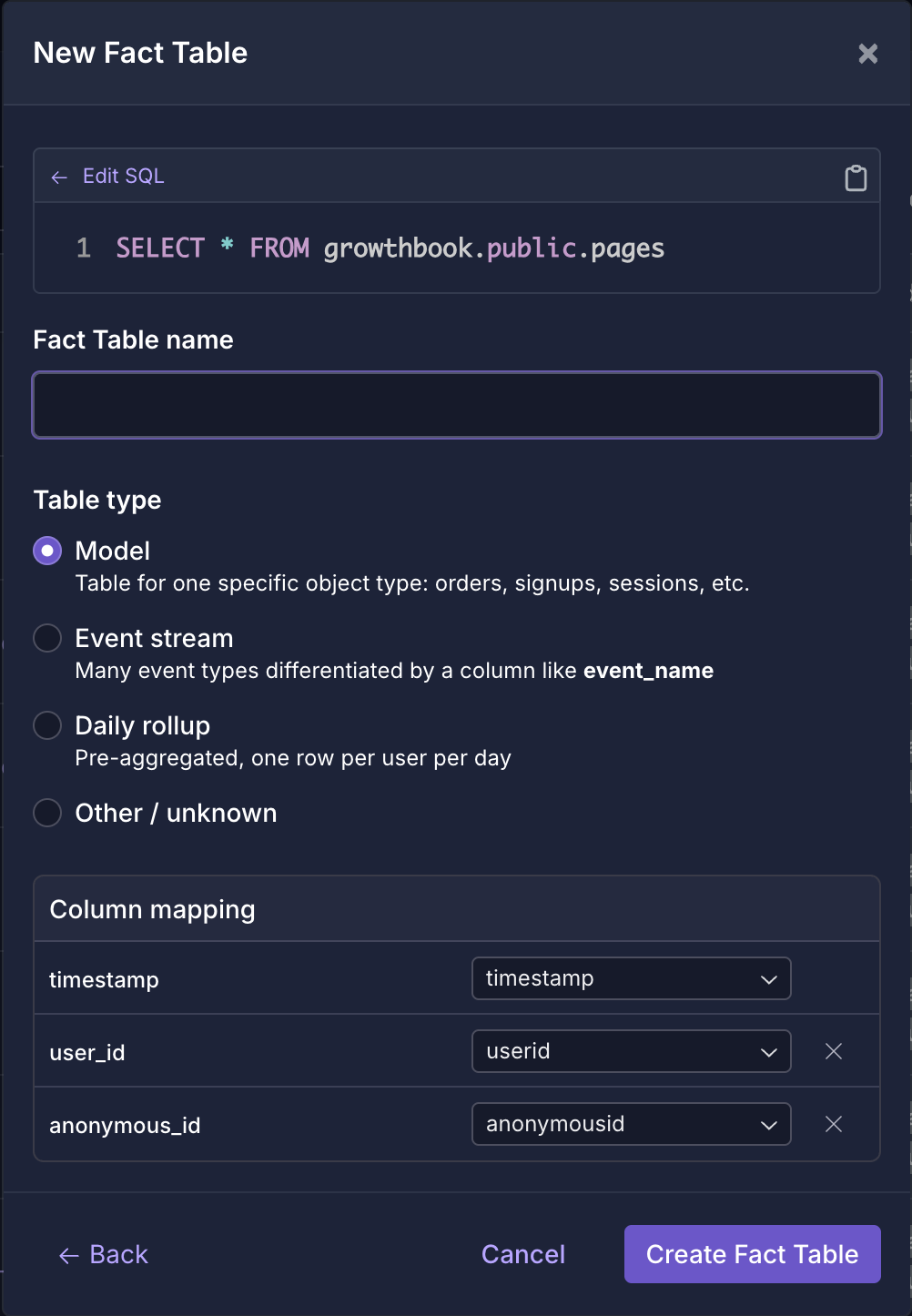912x1316 pixels.
Task: Close the New Fact Table dialog
Action: 868,54
